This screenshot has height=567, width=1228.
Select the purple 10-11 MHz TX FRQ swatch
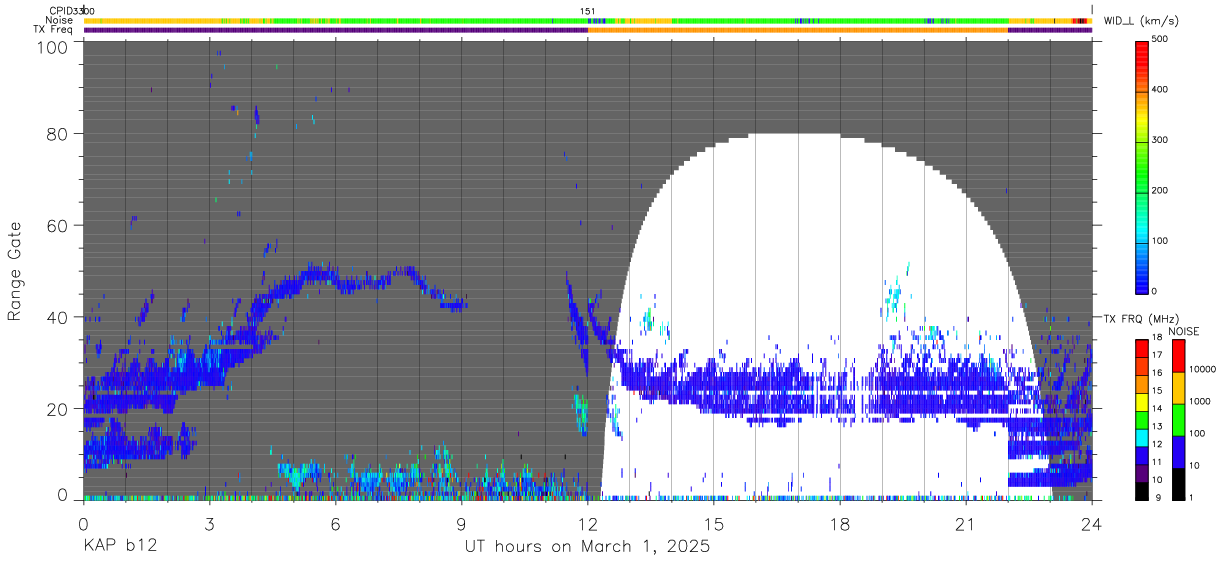point(1143,473)
